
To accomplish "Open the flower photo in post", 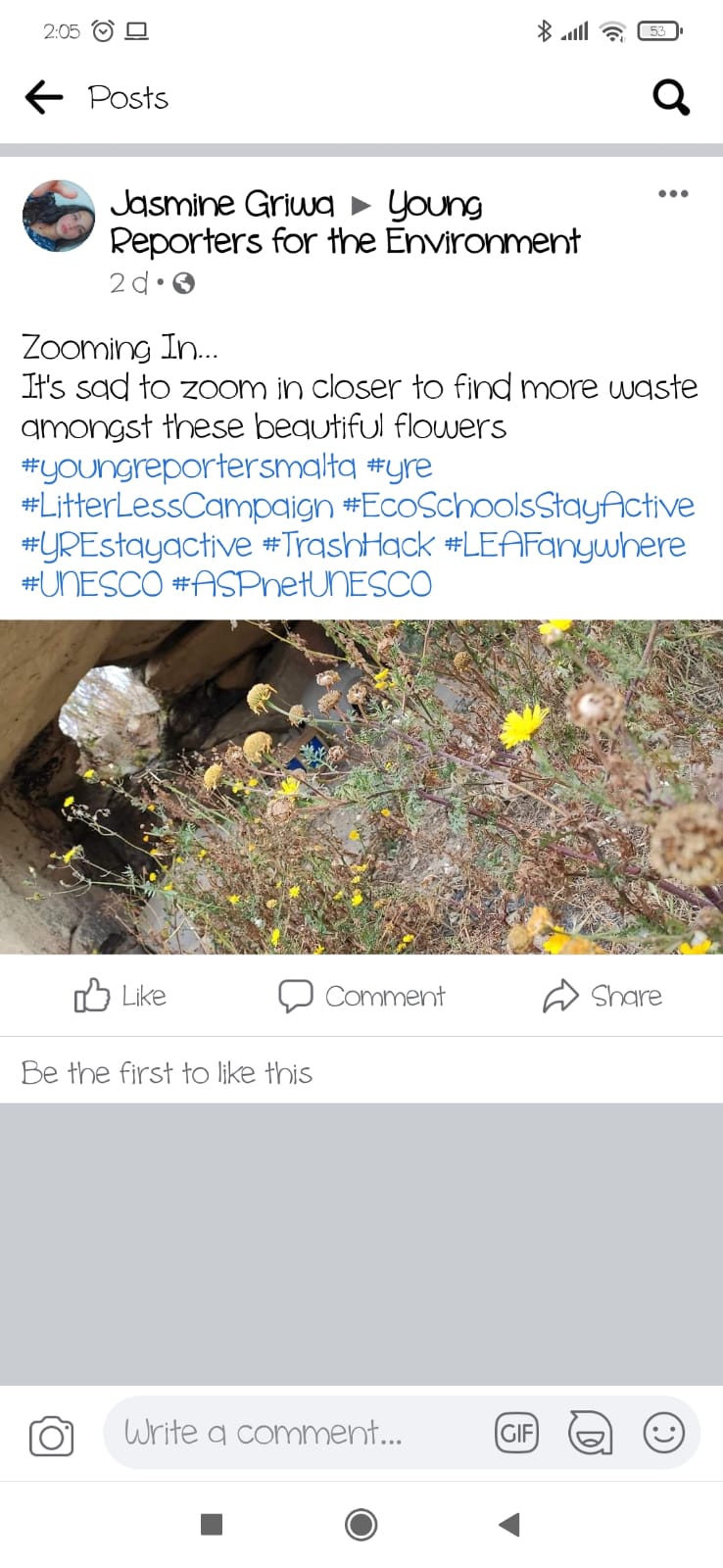I will pyautogui.click(x=361, y=787).
